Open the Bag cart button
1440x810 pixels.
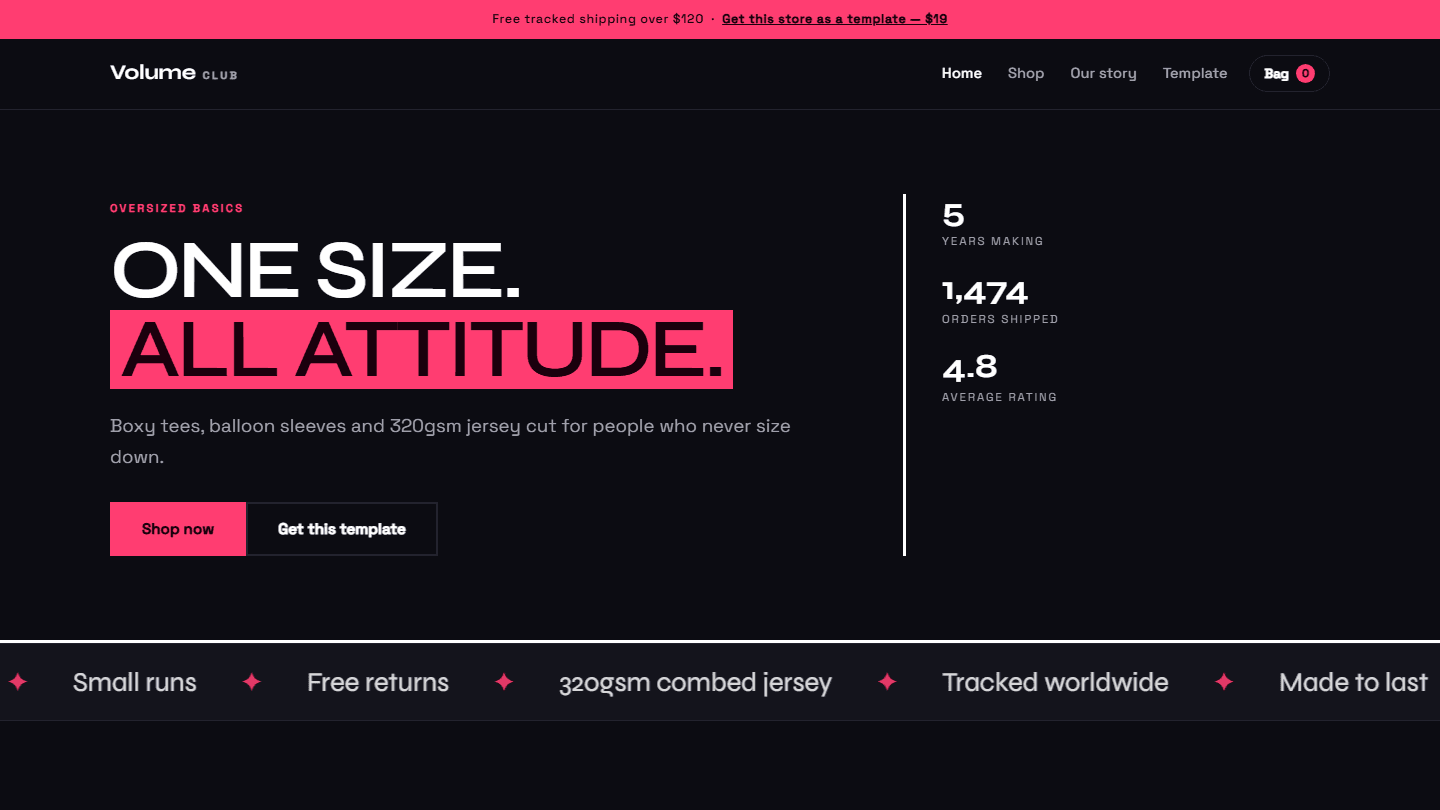click(1289, 73)
